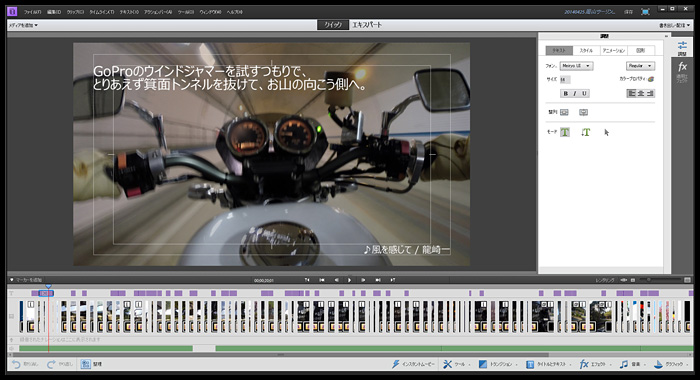Switch to the エキスパート view tab
The height and width of the screenshot is (380, 700).
point(367,25)
